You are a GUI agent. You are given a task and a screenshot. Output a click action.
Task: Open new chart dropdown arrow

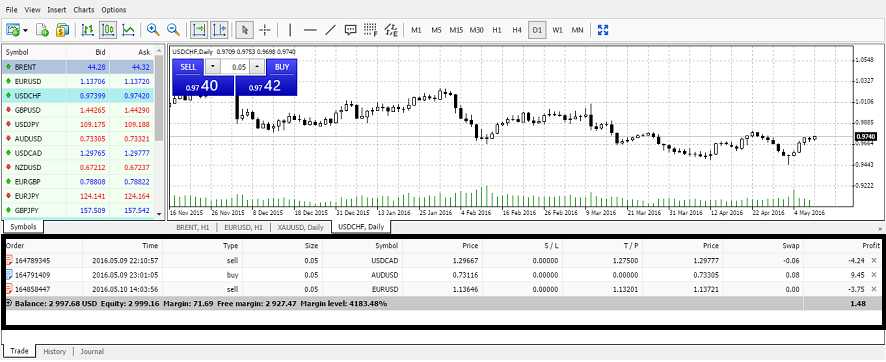(26, 30)
